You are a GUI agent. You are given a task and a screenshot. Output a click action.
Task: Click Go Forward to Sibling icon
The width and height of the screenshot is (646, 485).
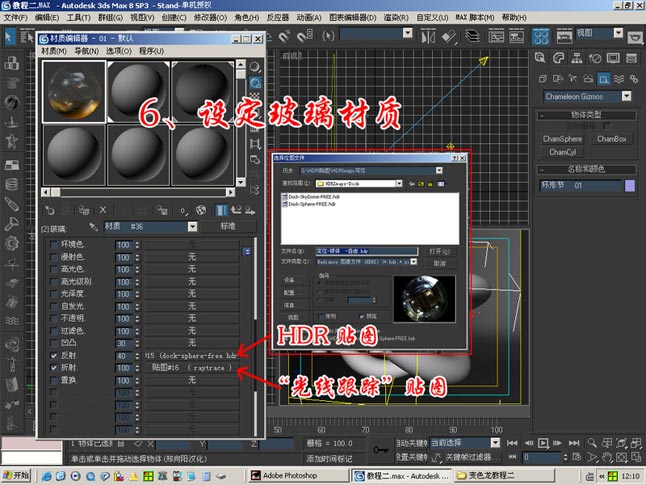250,211
